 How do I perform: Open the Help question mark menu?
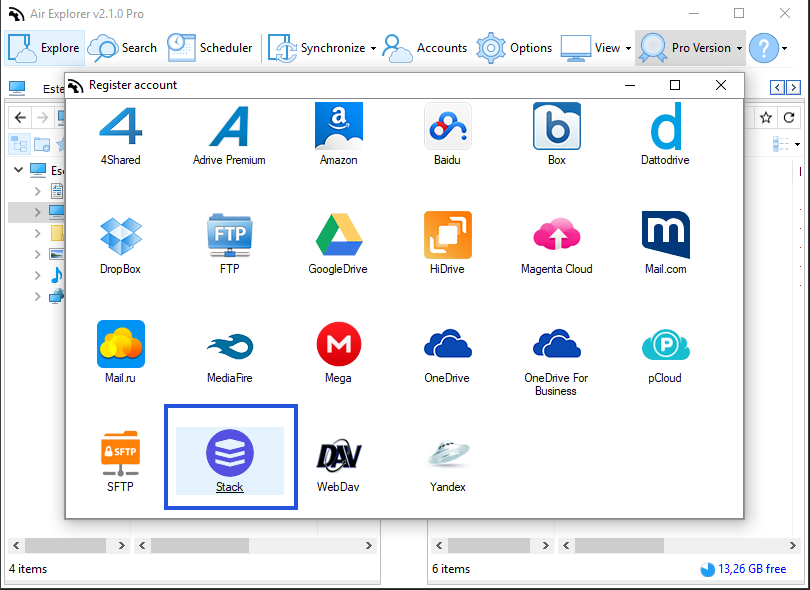[769, 48]
